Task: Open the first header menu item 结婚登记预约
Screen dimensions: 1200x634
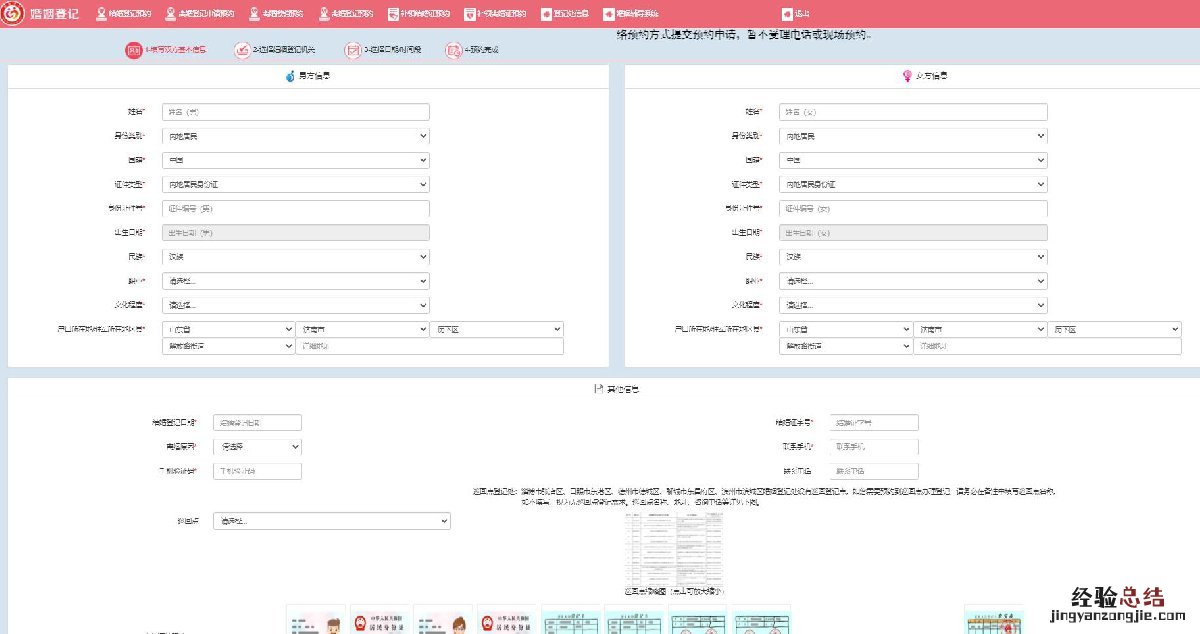Action: (x=123, y=14)
